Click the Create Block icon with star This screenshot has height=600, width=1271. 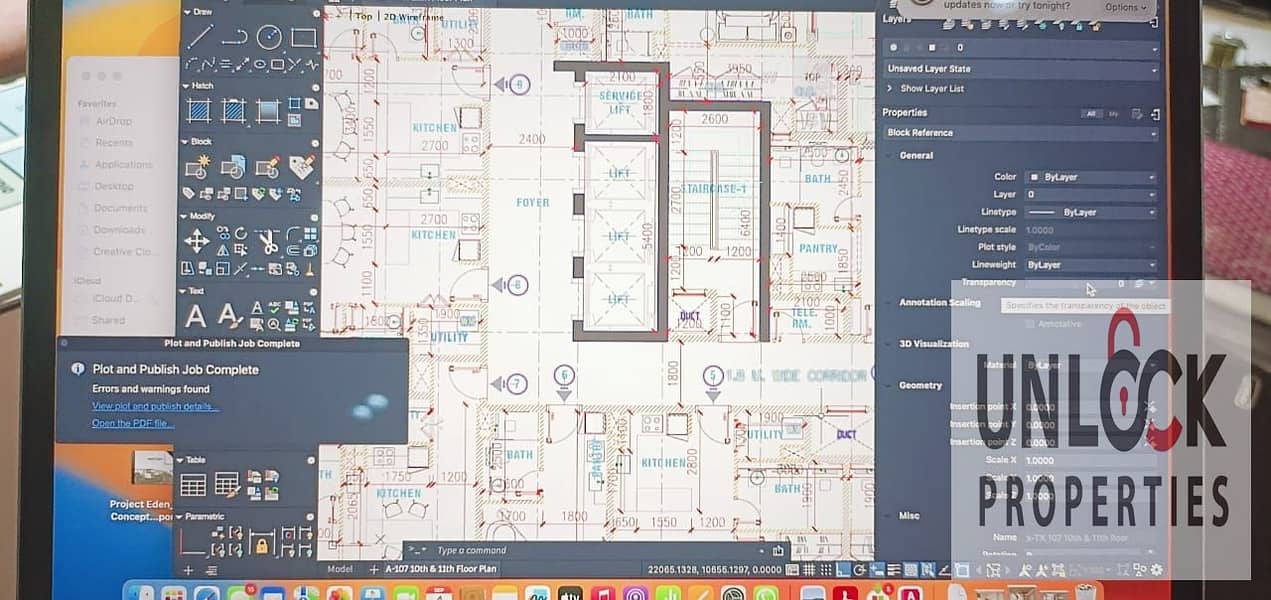(x=198, y=166)
